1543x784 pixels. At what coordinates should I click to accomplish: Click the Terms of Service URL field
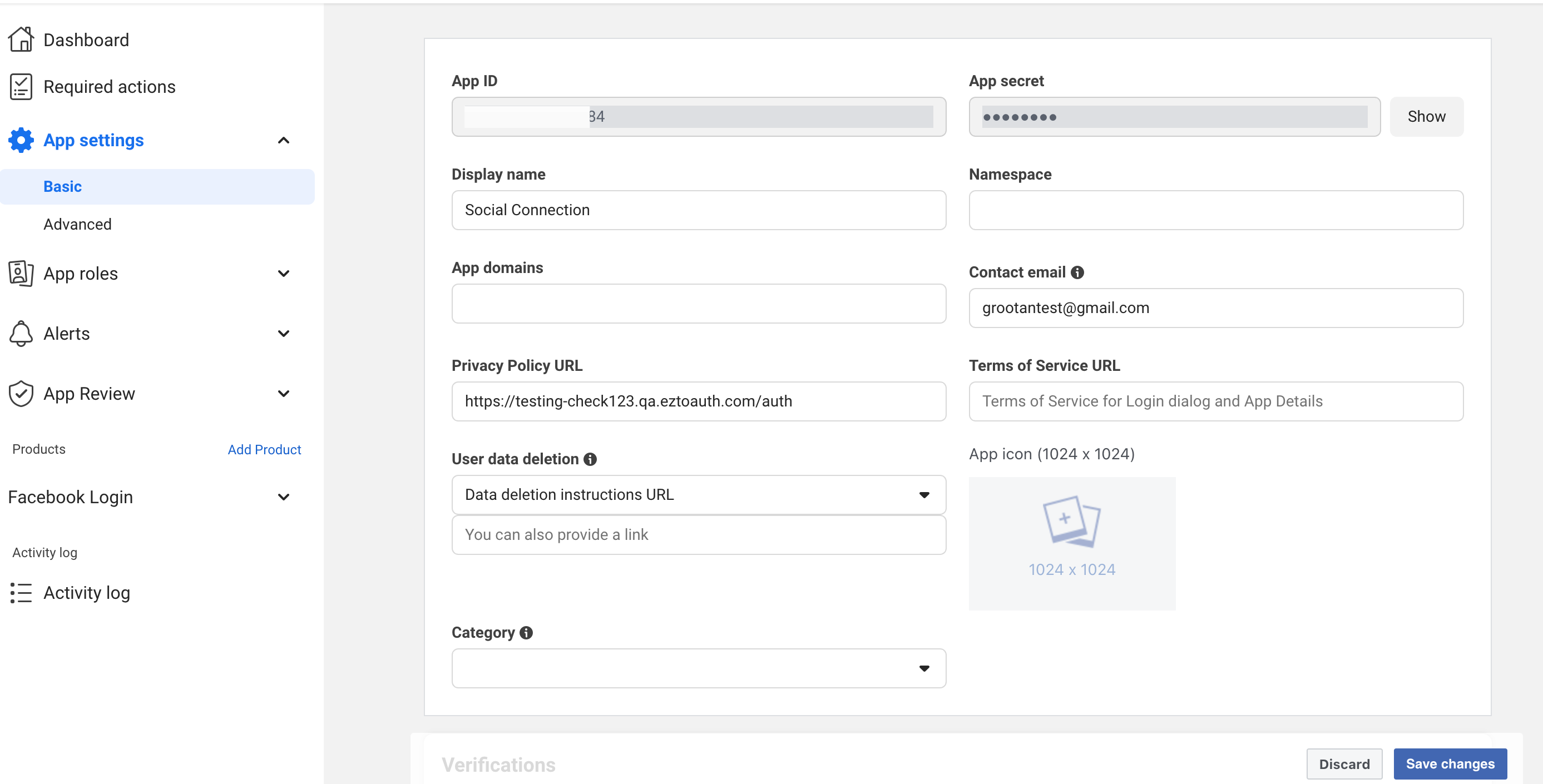coord(1216,401)
